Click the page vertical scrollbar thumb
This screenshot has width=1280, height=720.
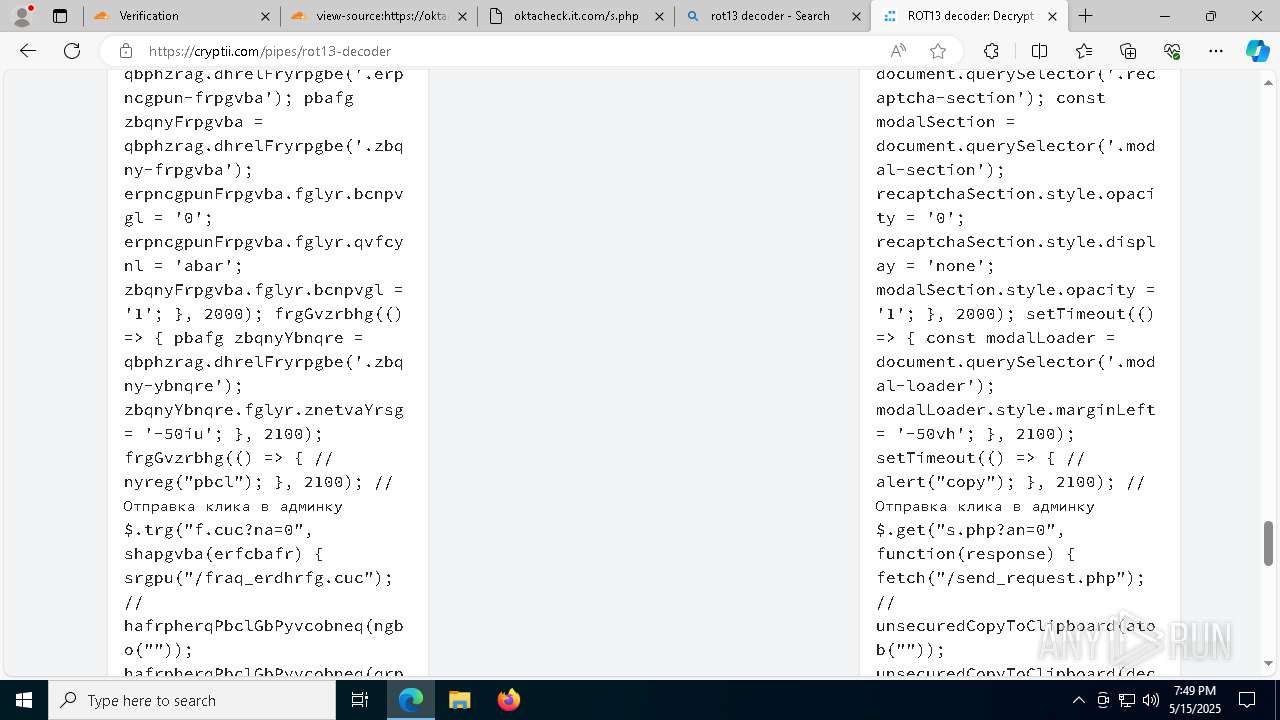tap(1269, 543)
